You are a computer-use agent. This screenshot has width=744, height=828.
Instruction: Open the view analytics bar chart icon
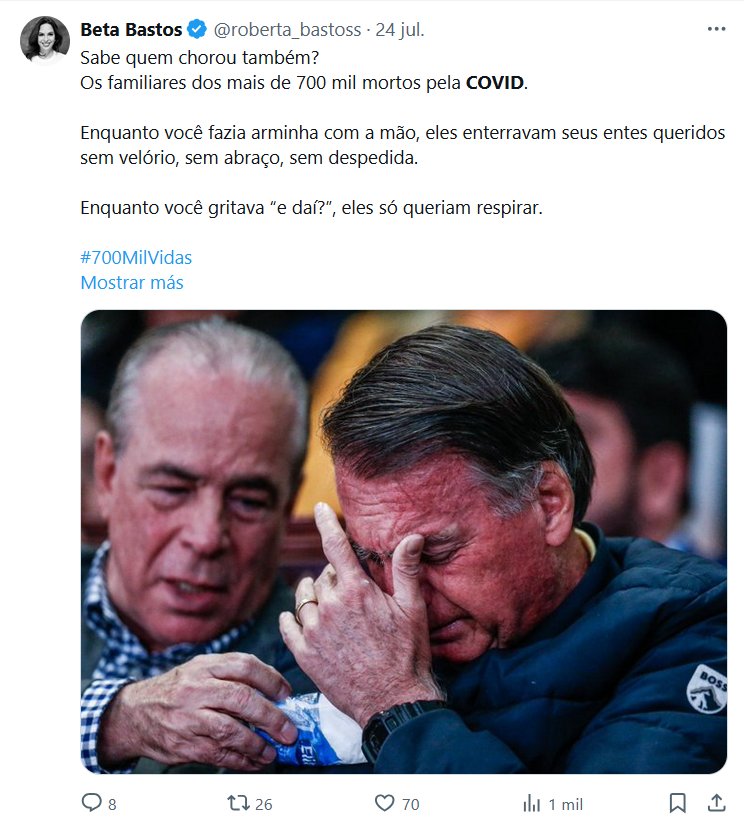coord(532,804)
